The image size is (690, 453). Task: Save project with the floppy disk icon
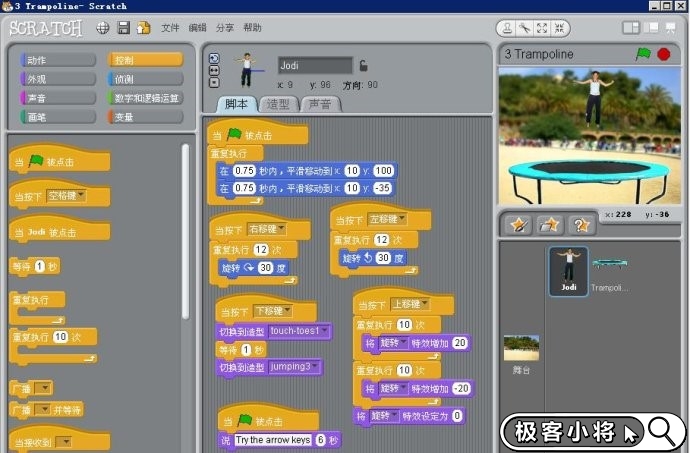124,28
